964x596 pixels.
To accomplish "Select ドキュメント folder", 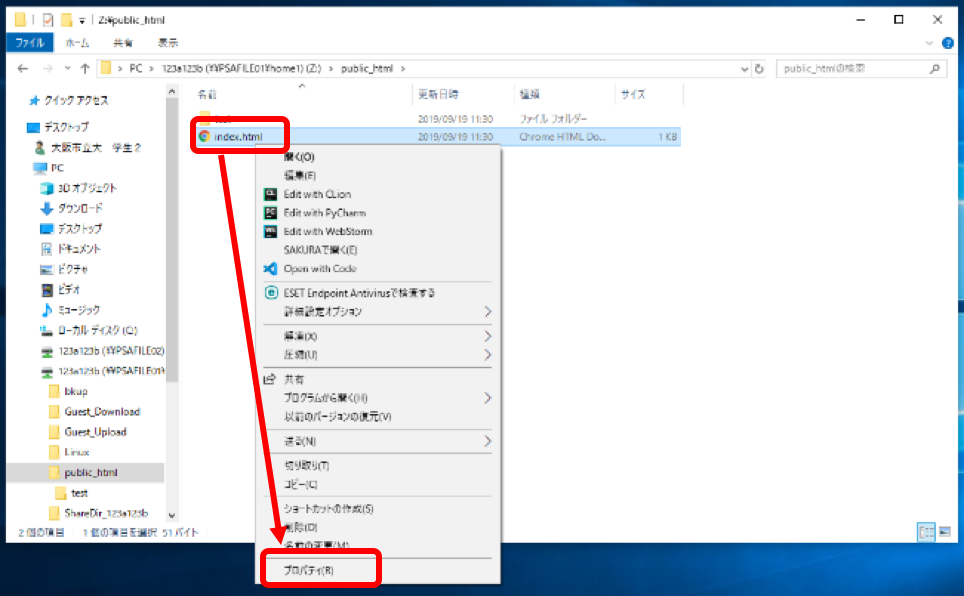I will coord(71,248).
